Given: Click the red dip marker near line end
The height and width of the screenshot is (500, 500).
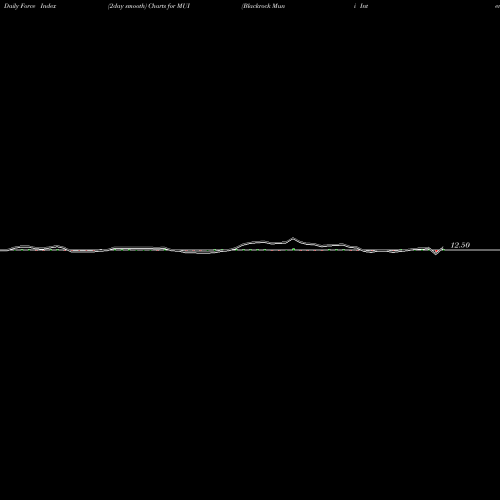Looking at the screenshot, I should 436,251.
